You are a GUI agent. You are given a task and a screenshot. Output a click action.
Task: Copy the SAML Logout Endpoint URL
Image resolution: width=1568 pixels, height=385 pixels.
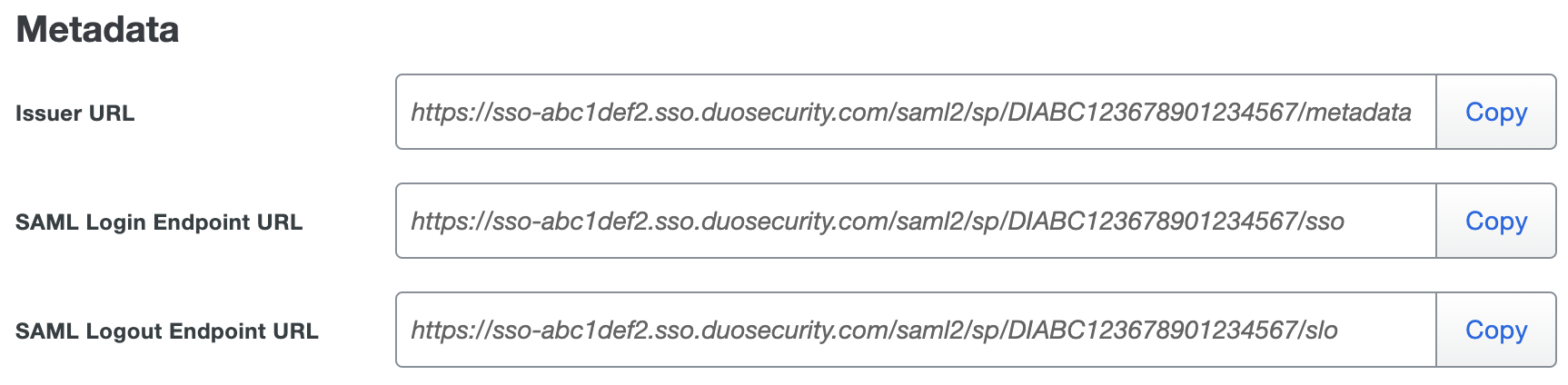(x=1495, y=330)
